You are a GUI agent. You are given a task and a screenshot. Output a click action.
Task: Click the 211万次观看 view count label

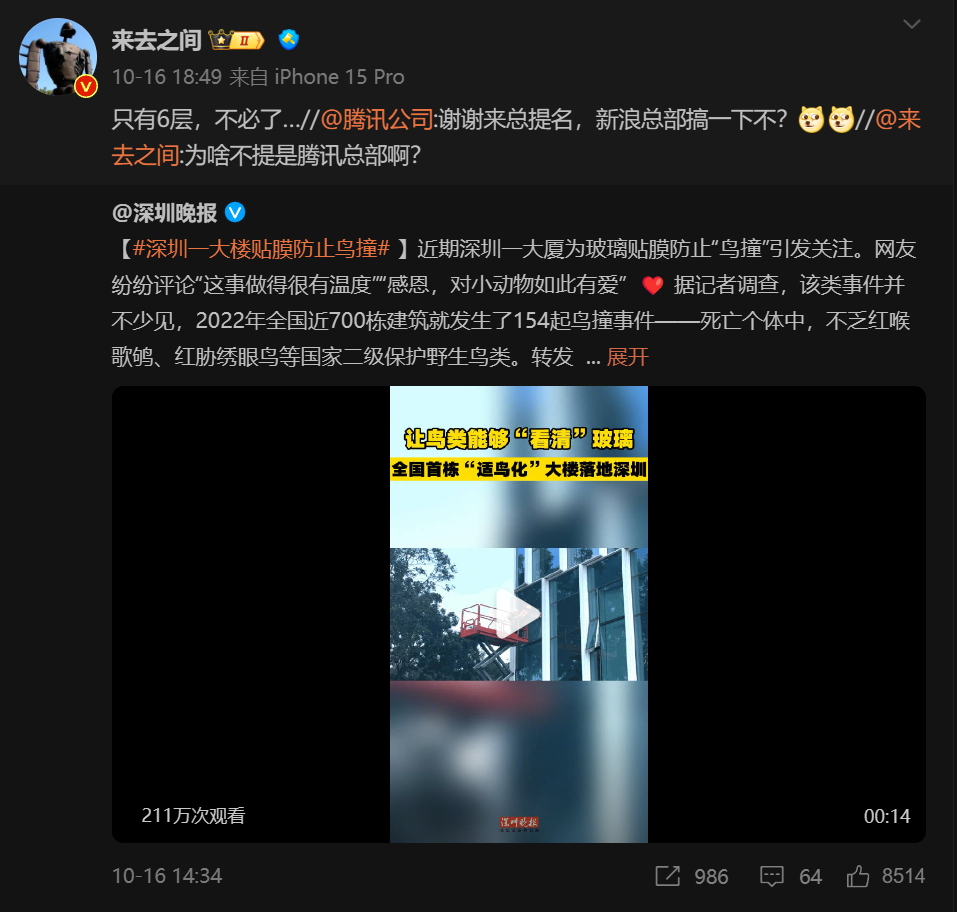point(193,816)
